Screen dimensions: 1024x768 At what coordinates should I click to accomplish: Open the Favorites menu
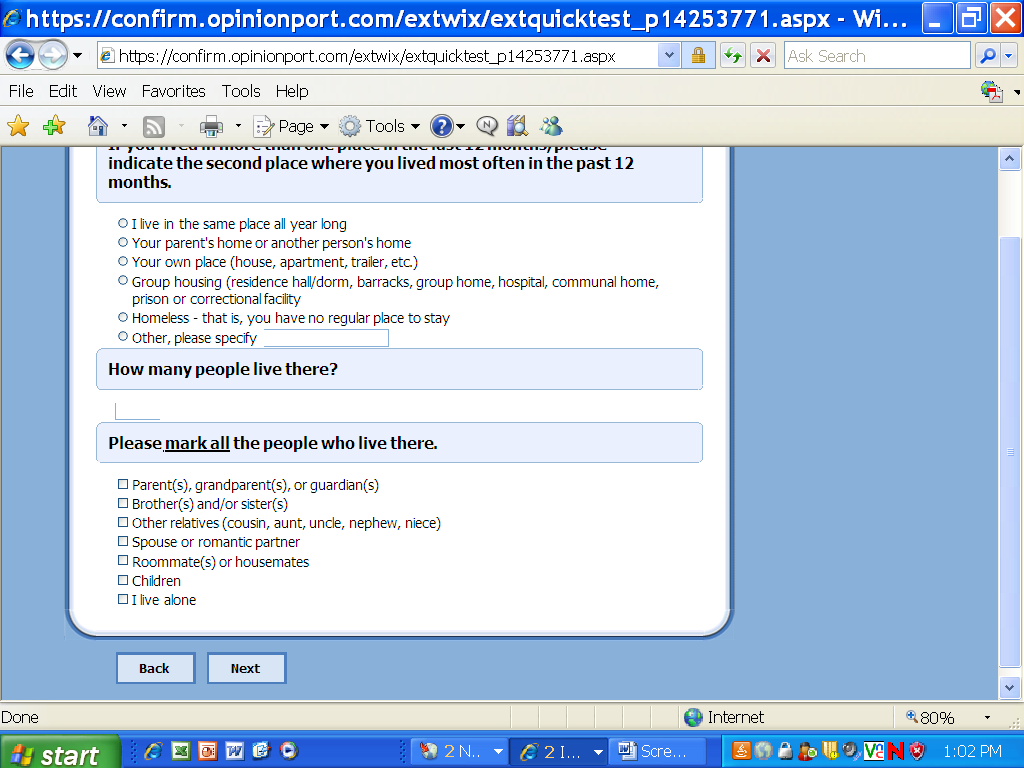click(173, 91)
